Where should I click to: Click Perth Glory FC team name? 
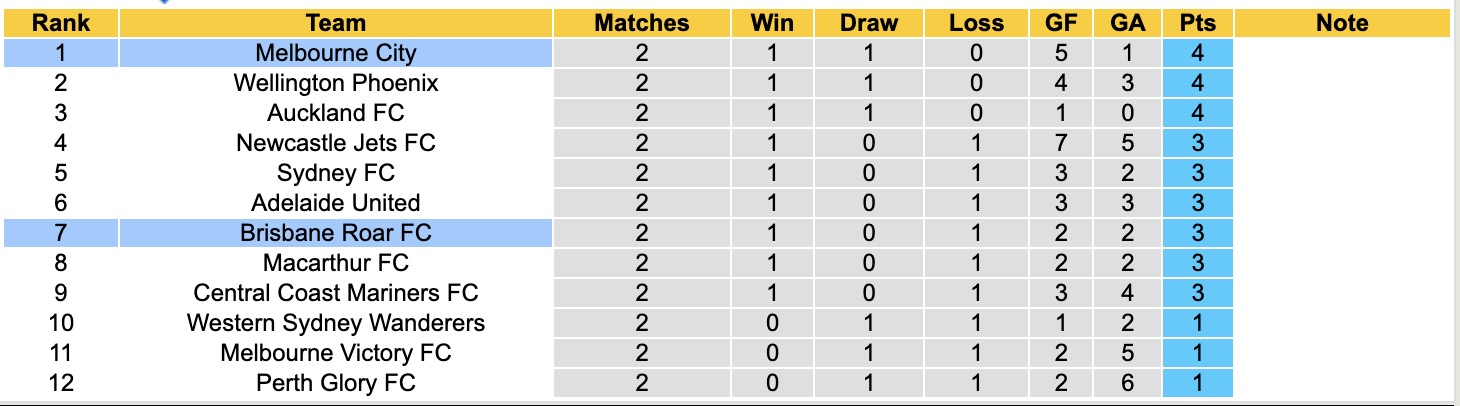pyautogui.click(x=336, y=383)
